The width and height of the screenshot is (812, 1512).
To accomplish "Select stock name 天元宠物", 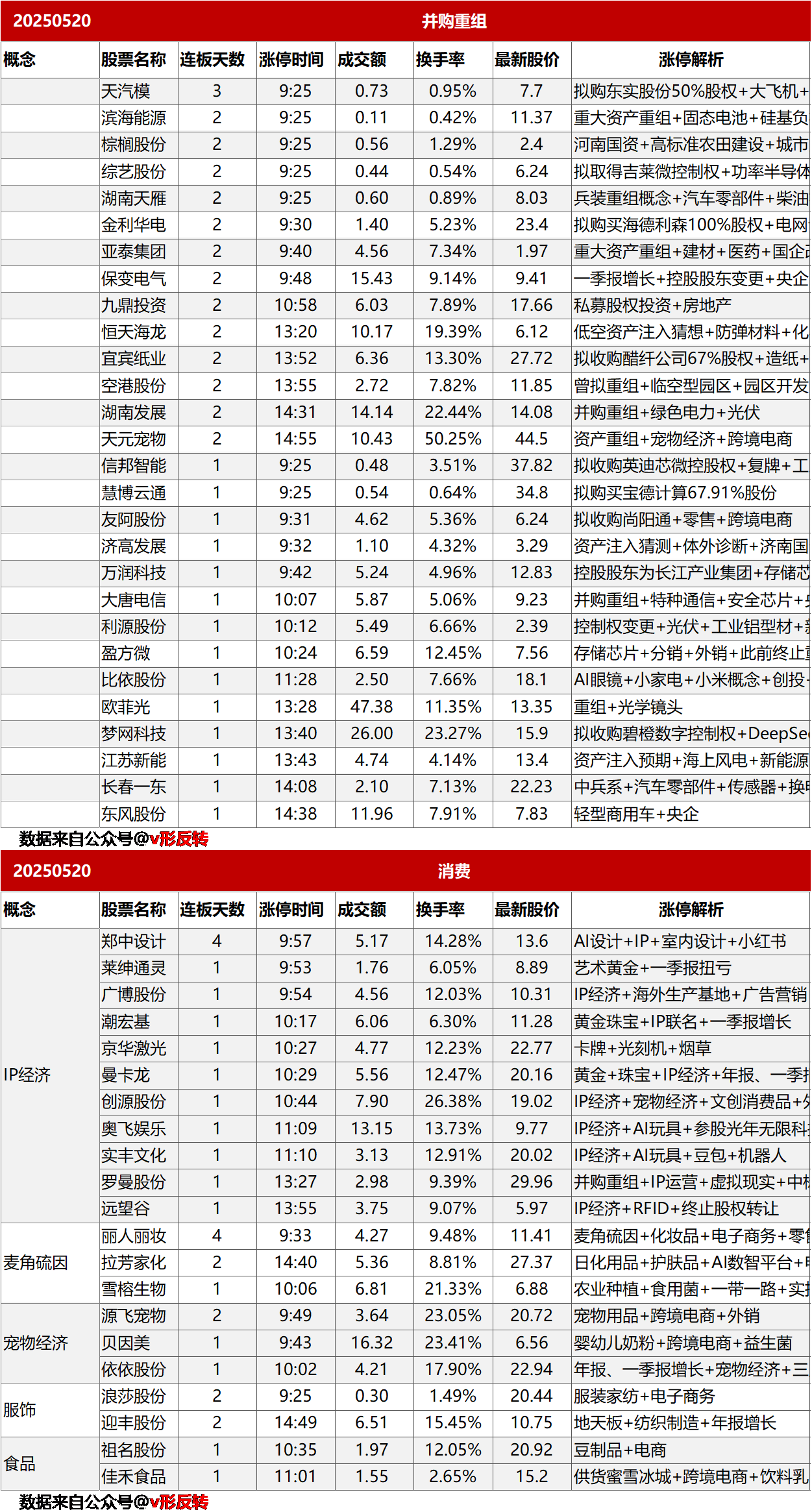I will pos(134,439).
